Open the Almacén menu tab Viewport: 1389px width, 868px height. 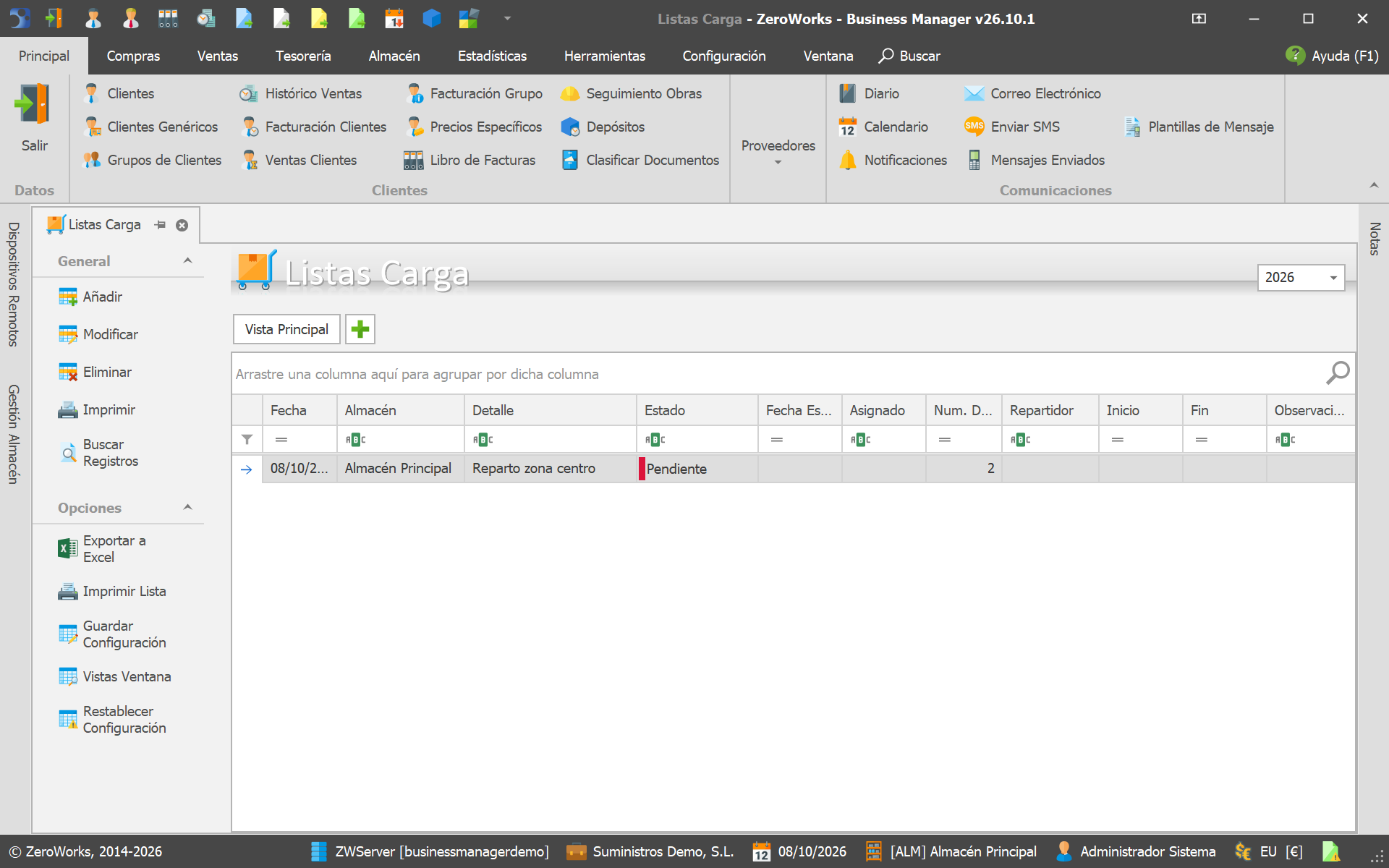point(394,56)
